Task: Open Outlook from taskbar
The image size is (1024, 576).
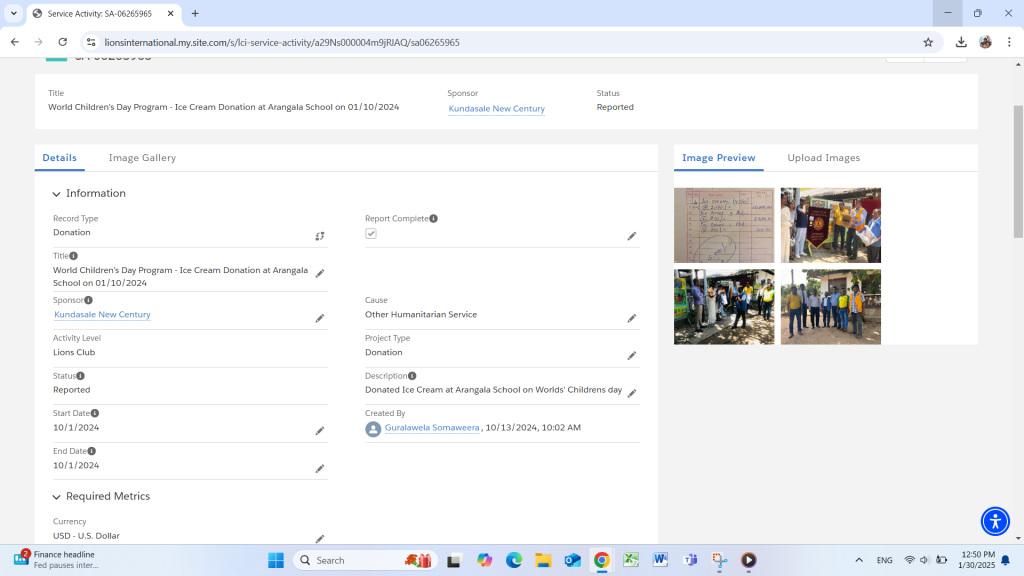Action: tap(572, 560)
